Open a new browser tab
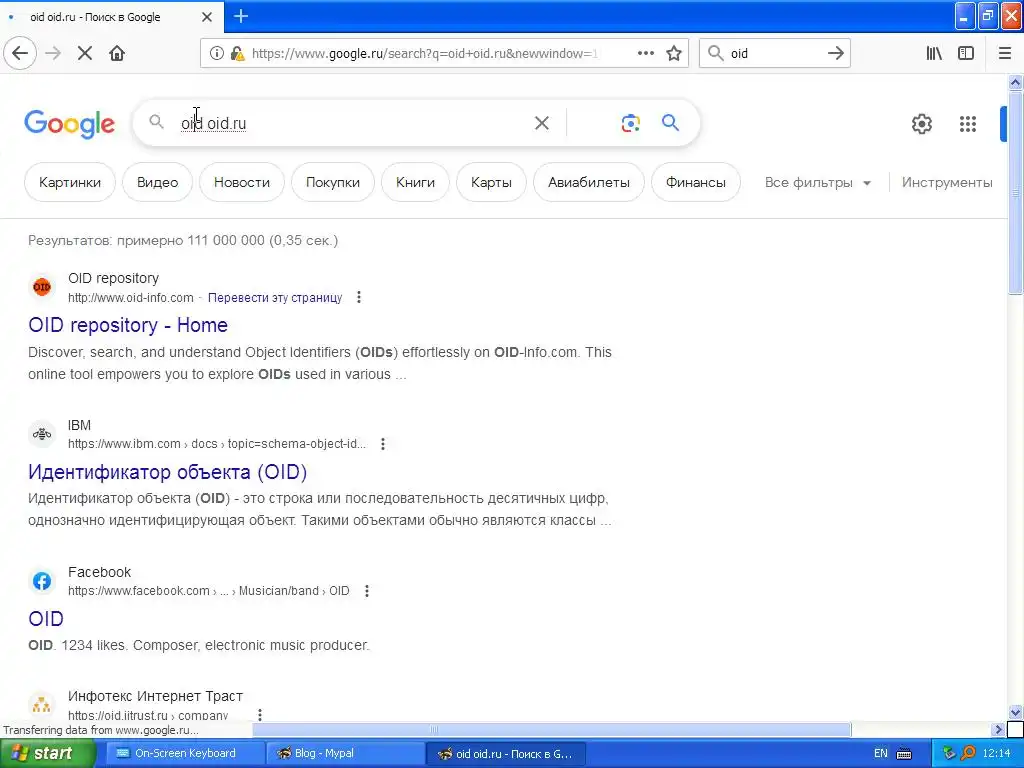This screenshot has width=1024, height=768. coord(240,16)
